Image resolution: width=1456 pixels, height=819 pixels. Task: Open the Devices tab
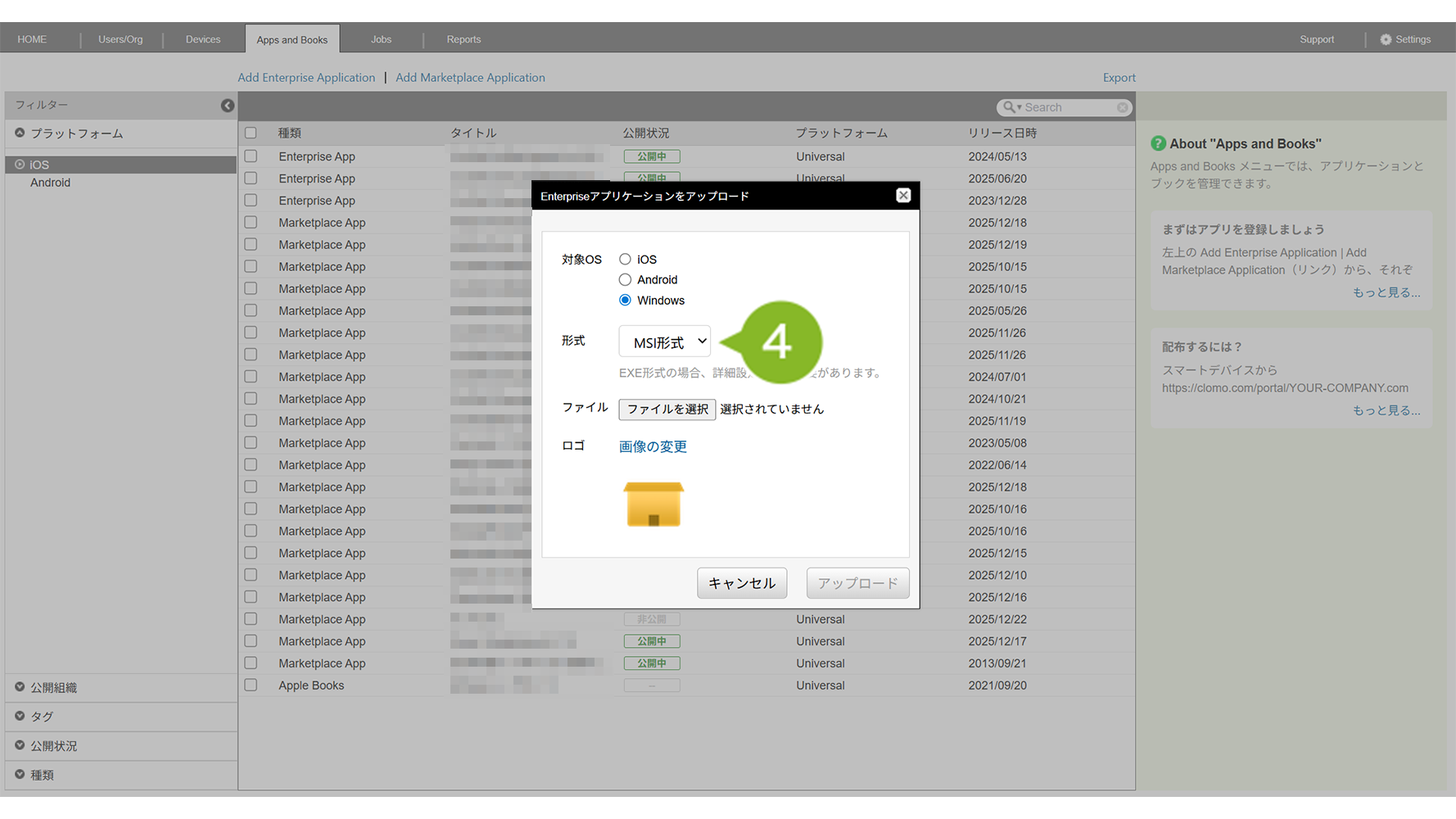[202, 39]
